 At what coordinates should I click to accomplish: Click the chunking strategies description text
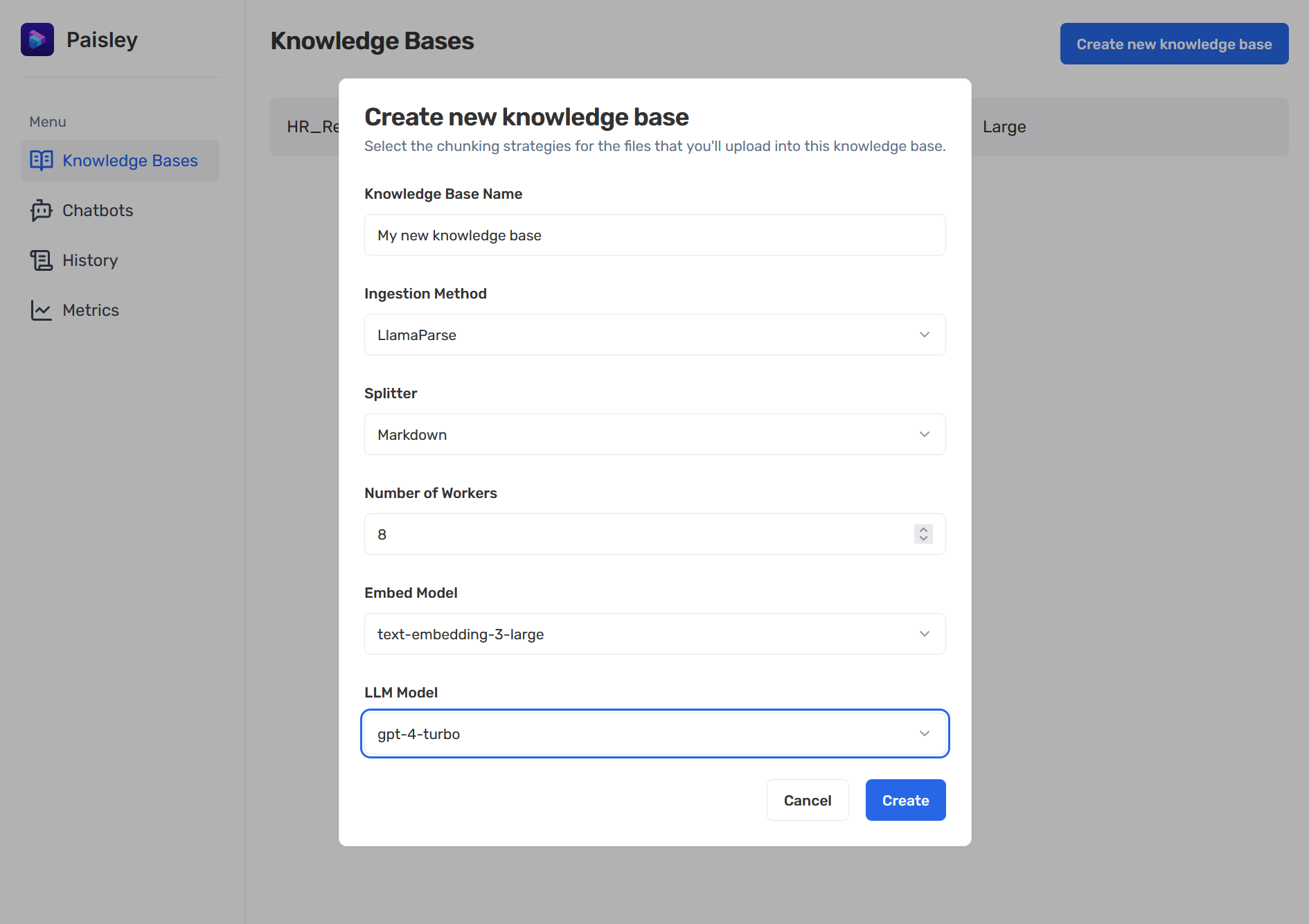[654, 146]
